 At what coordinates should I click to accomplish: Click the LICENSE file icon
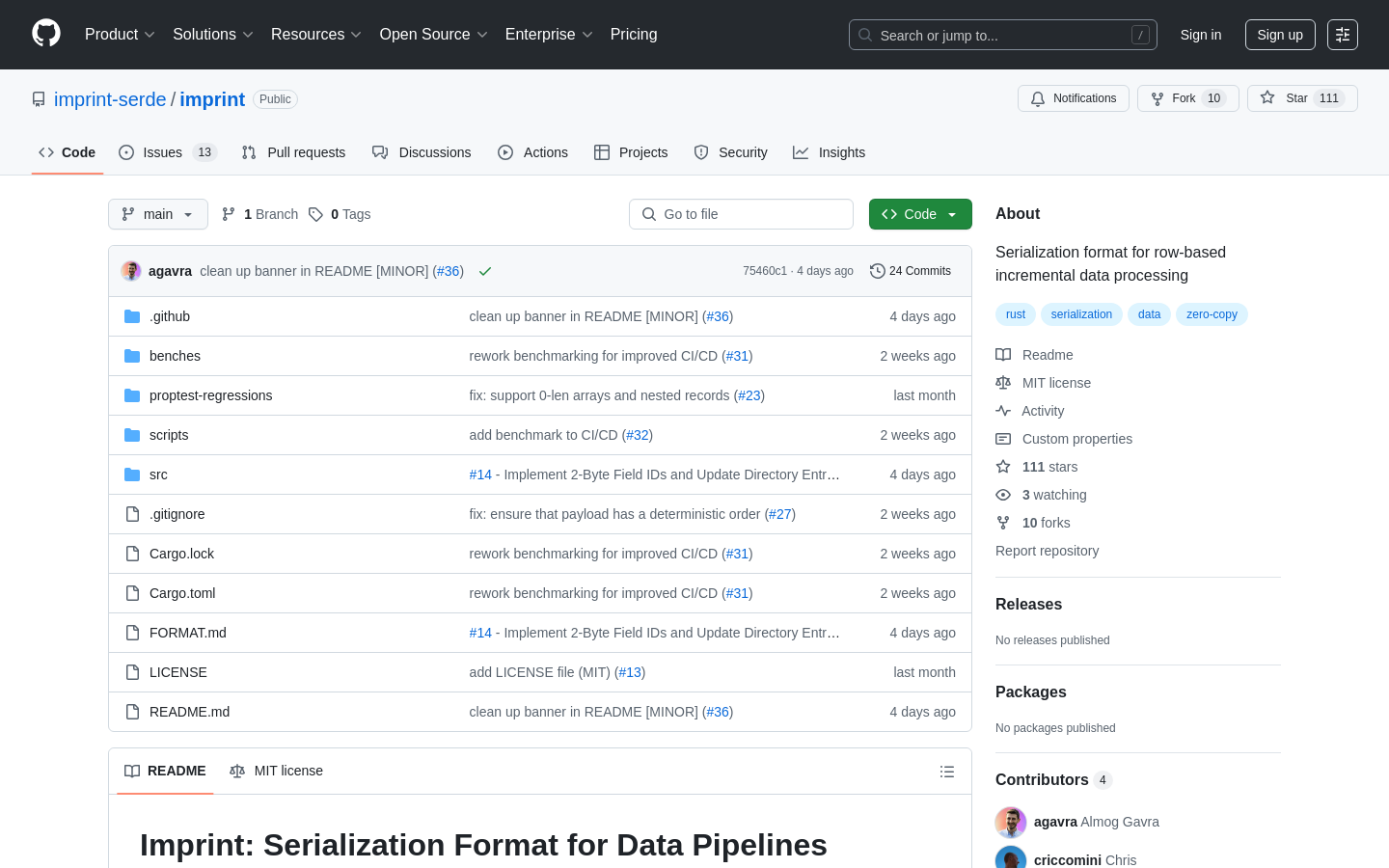click(x=132, y=672)
